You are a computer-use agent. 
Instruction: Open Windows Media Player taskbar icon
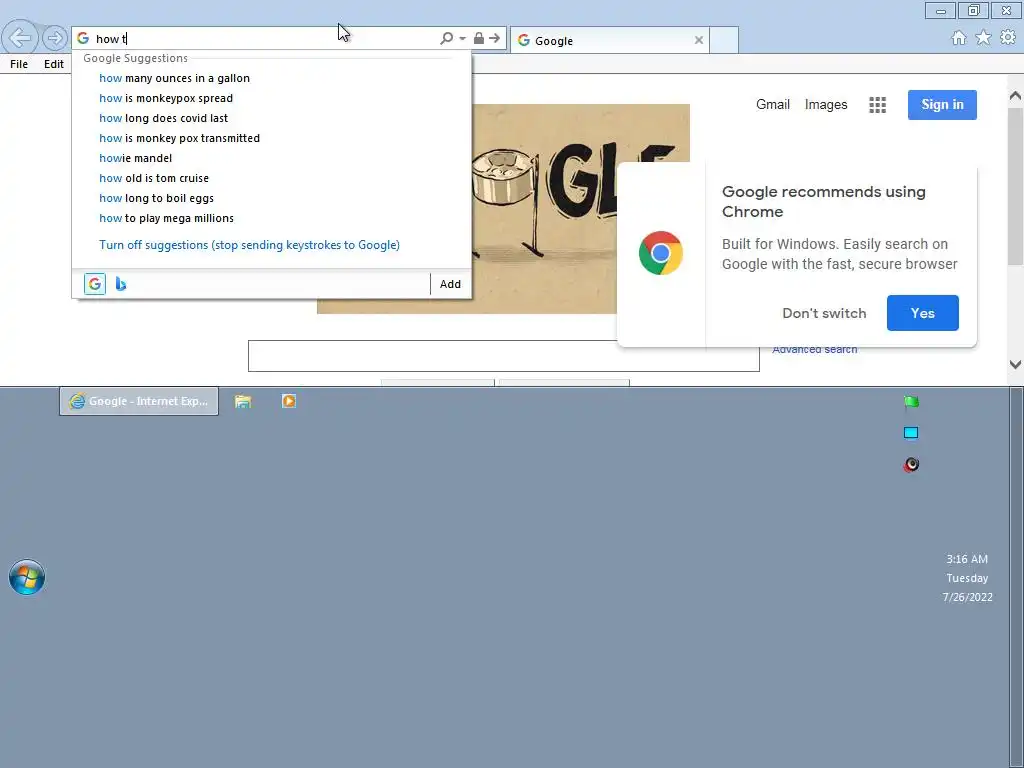[x=289, y=401]
